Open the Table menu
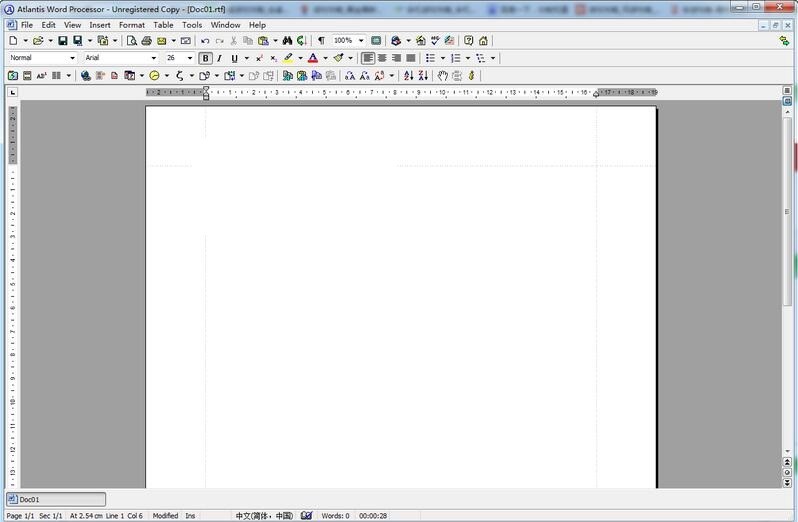This screenshot has height=522, width=798. (x=163, y=25)
